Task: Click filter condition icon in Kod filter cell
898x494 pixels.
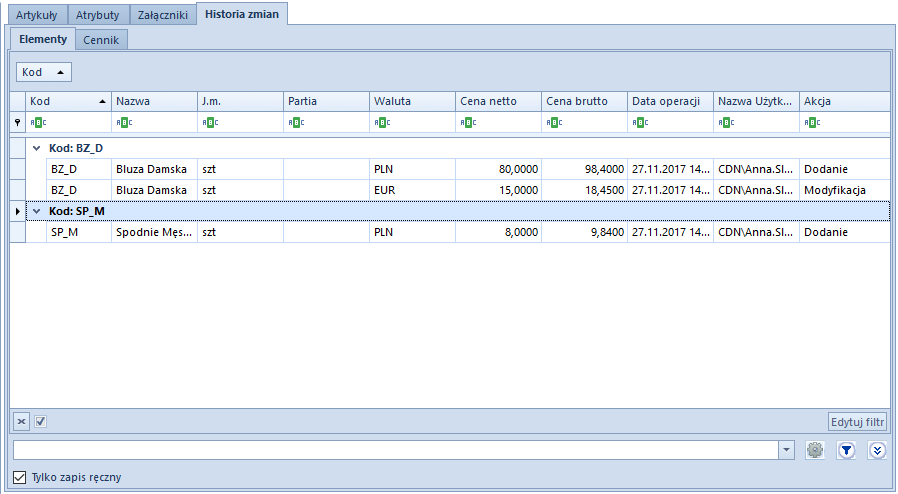Action: [x=38, y=122]
